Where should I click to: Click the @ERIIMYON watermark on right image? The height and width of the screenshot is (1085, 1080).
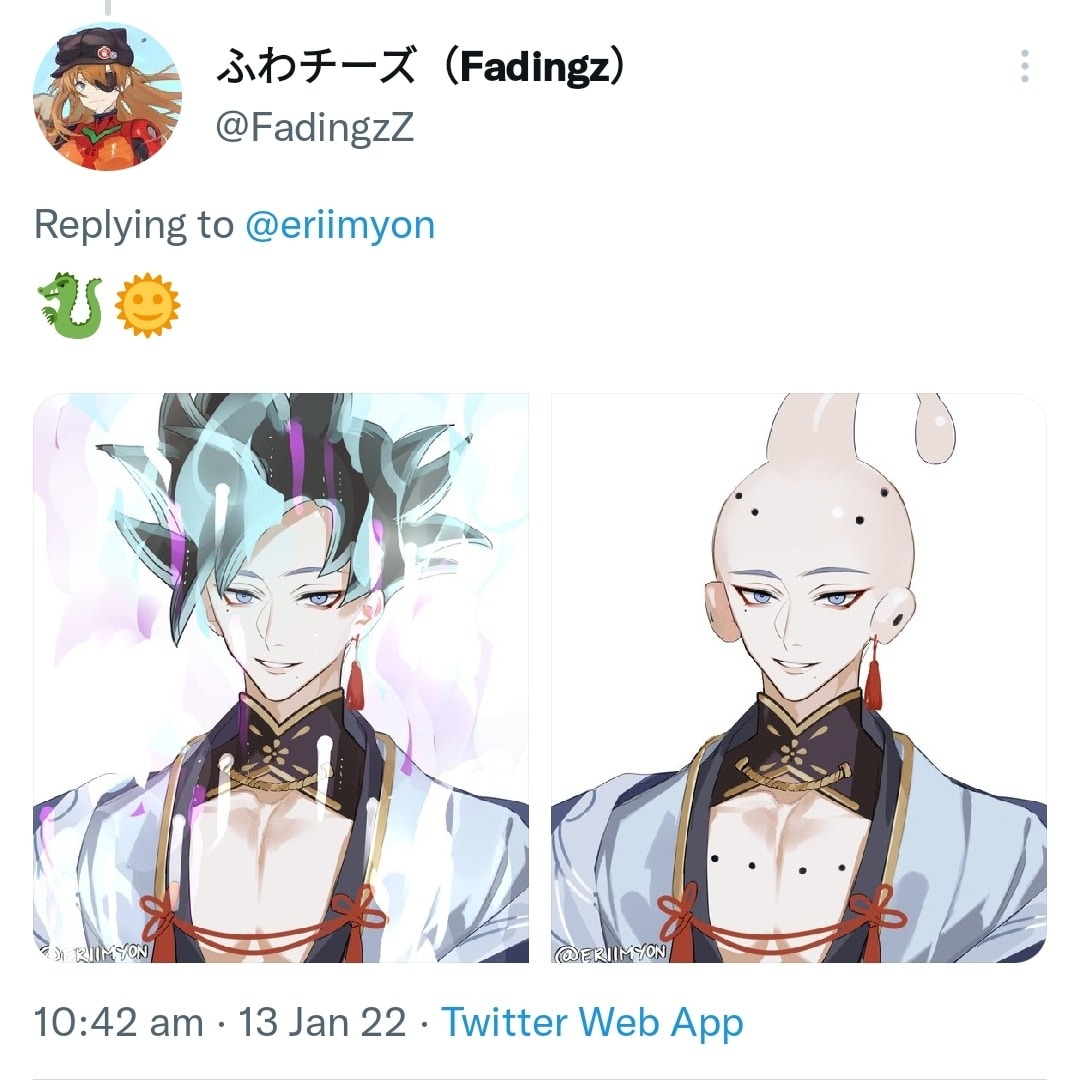click(610, 952)
